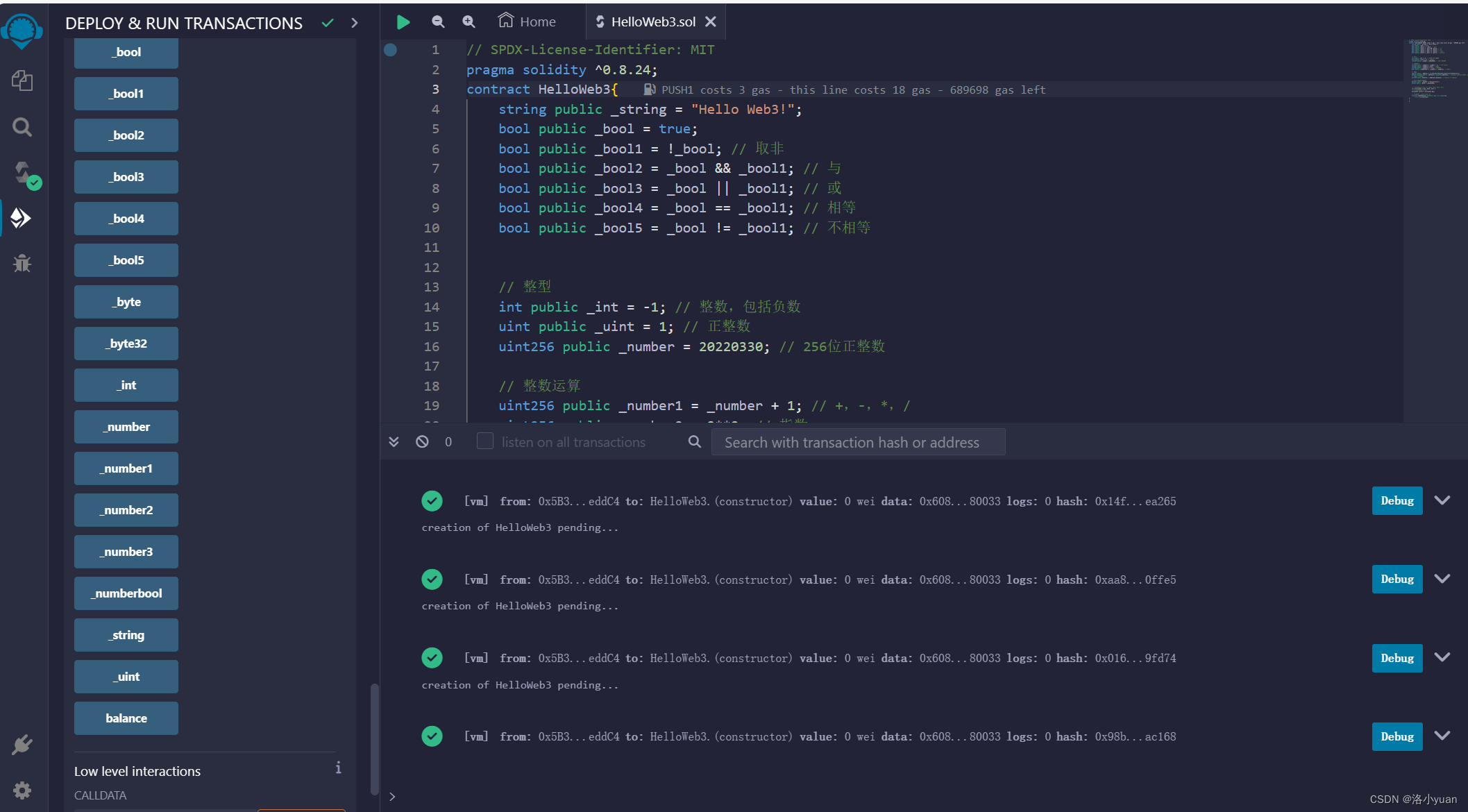Expand transaction details for hash 0x016...9fd74
The height and width of the screenshot is (812, 1468).
tap(1442, 657)
